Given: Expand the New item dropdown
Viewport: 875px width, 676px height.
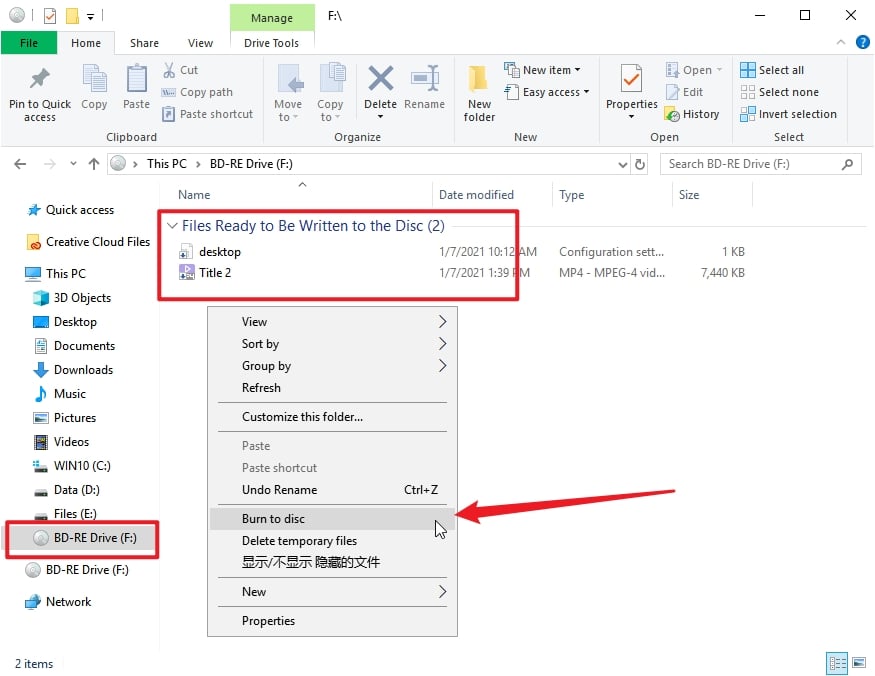Looking at the screenshot, I should coord(546,70).
